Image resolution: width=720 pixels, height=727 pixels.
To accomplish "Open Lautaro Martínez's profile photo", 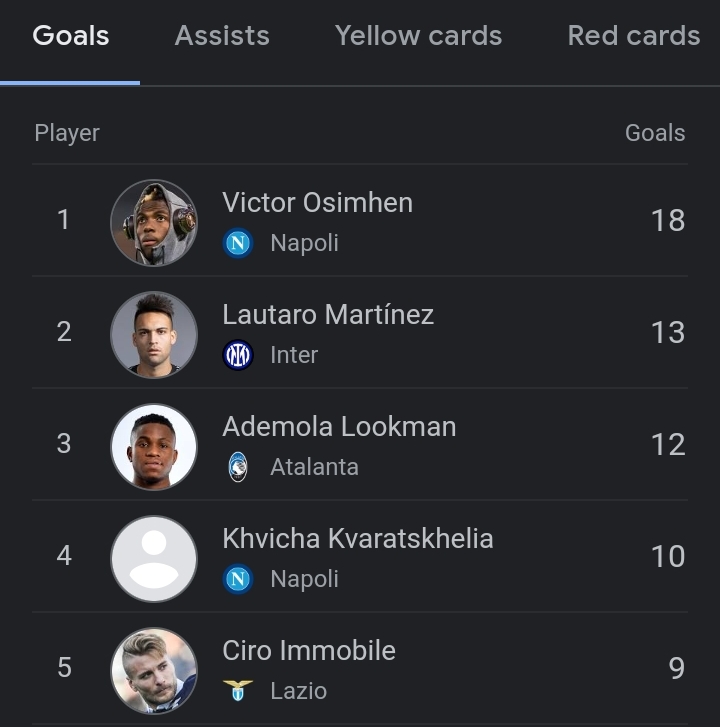I will pyautogui.click(x=154, y=335).
